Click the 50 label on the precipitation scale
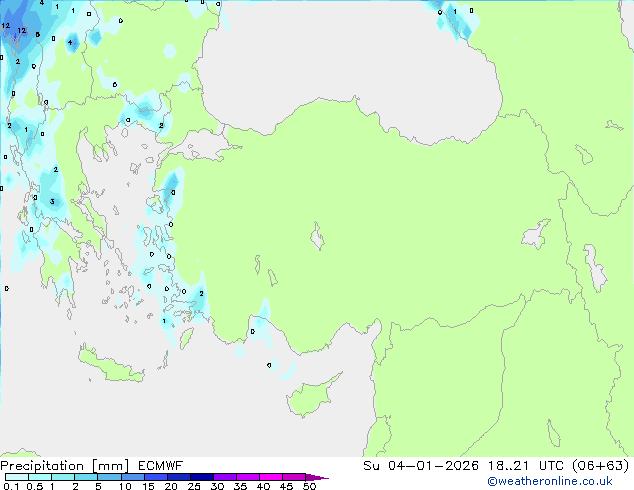Image resolution: width=634 pixels, height=490 pixels. pyautogui.click(x=309, y=486)
